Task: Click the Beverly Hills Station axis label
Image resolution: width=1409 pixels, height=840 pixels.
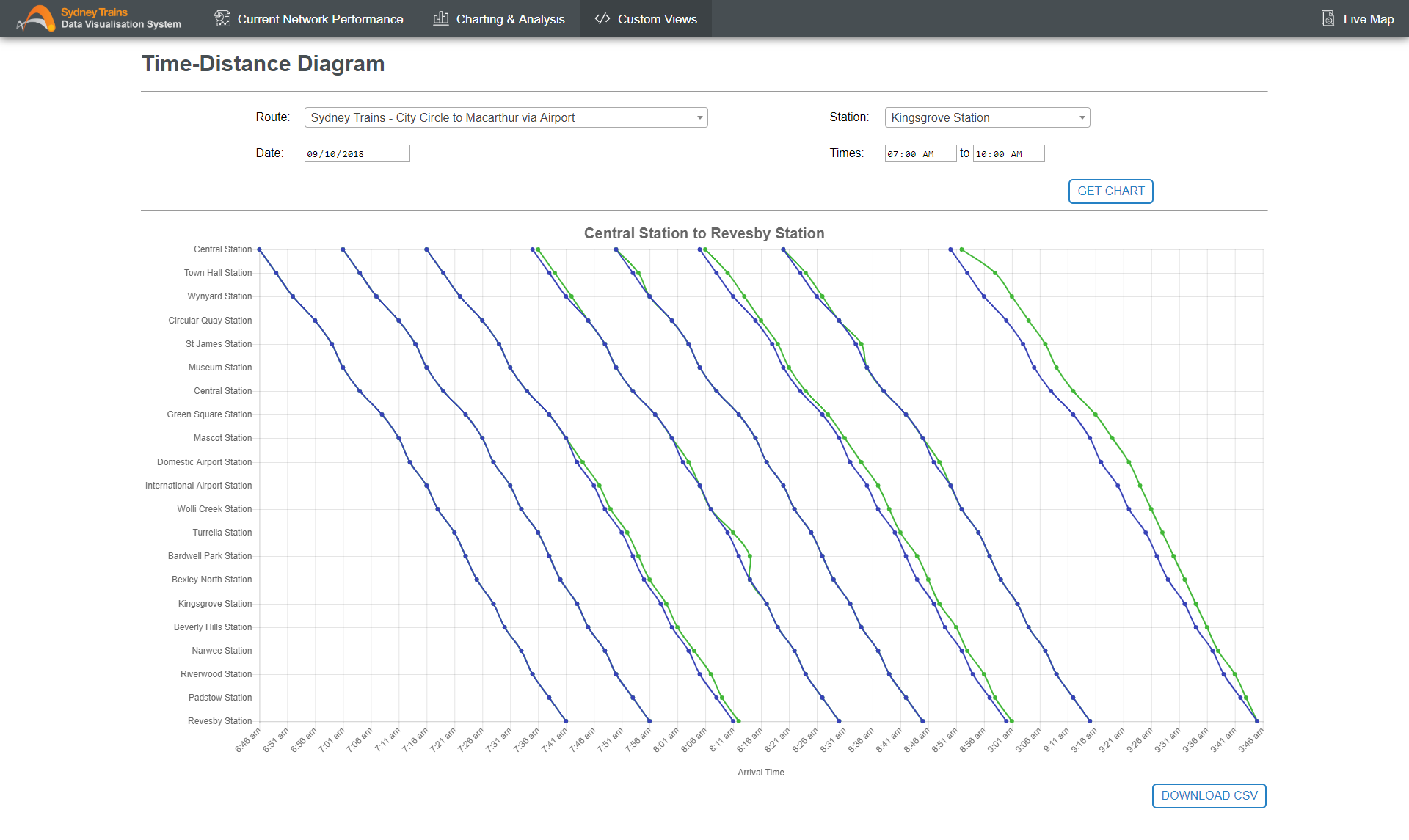Action: point(213,627)
